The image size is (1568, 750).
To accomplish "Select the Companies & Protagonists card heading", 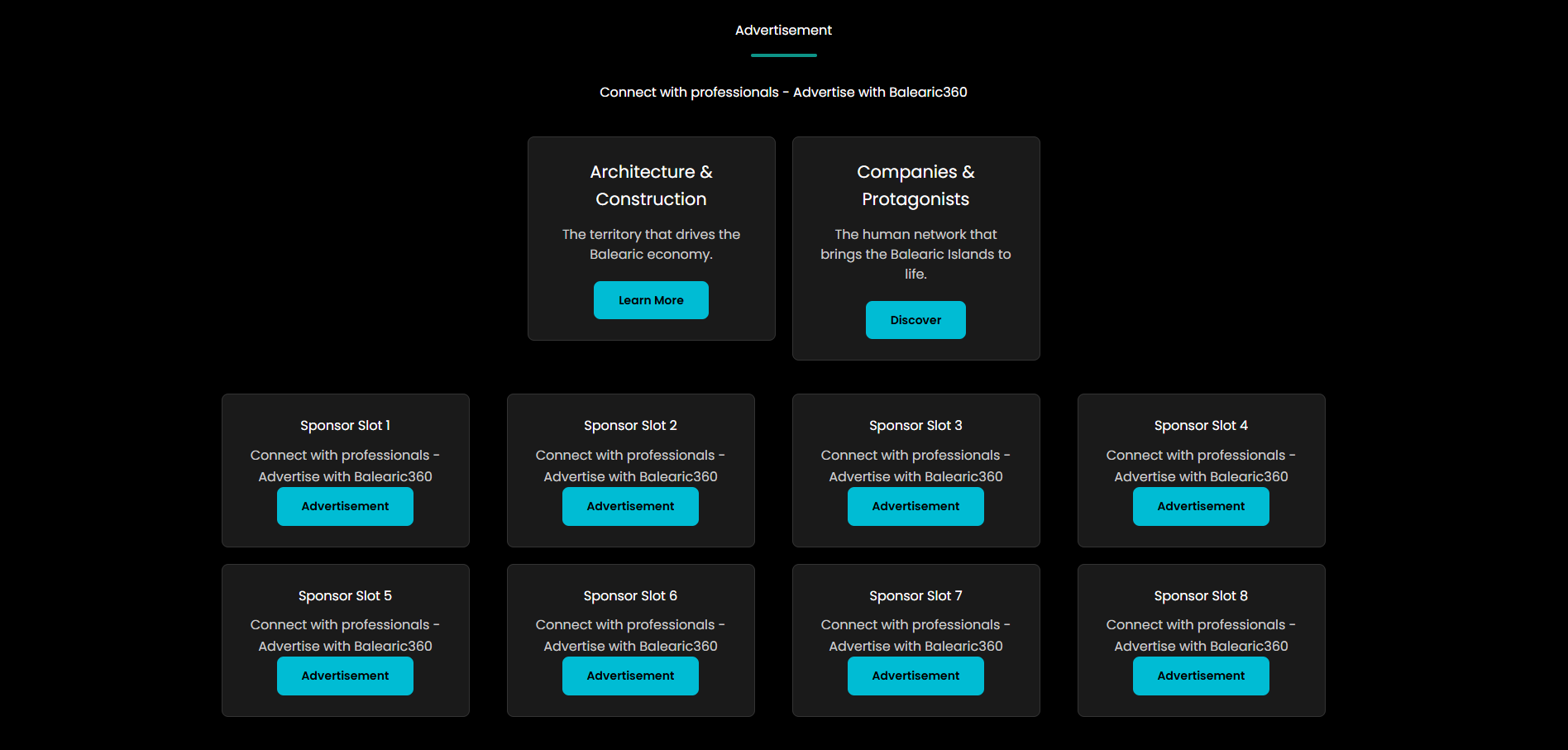I will (x=915, y=185).
